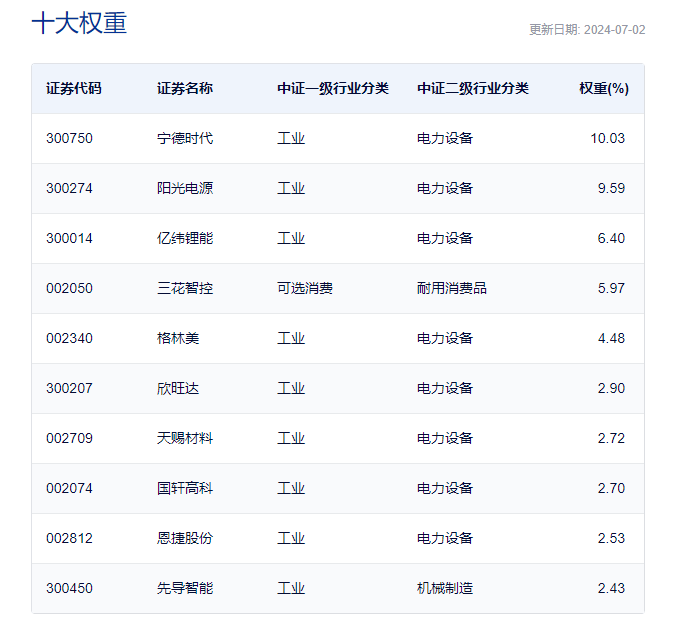Select security code 300207

click(x=70, y=388)
